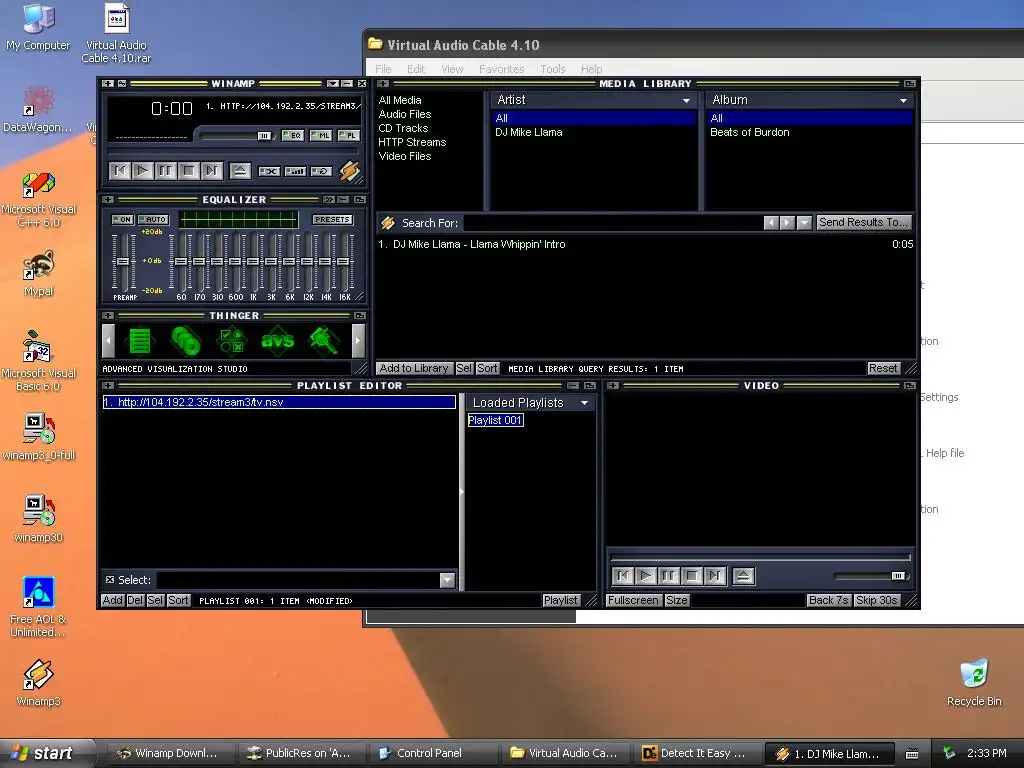The height and width of the screenshot is (768, 1024).
Task: Click Back 7s in Video window
Action: pyautogui.click(x=829, y=600)
